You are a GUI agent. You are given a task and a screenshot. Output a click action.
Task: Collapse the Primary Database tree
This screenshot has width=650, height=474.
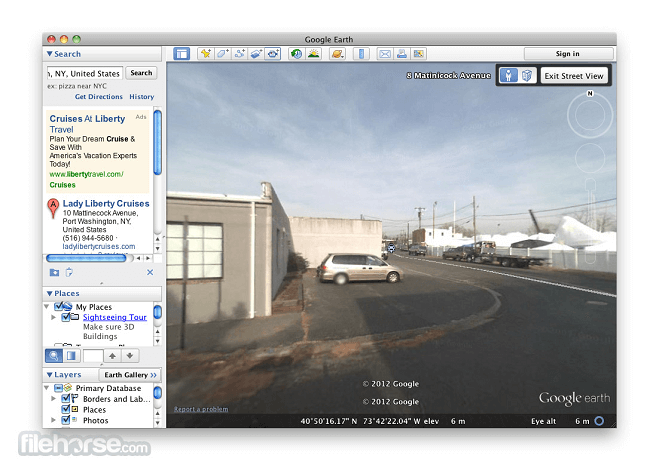46,388
